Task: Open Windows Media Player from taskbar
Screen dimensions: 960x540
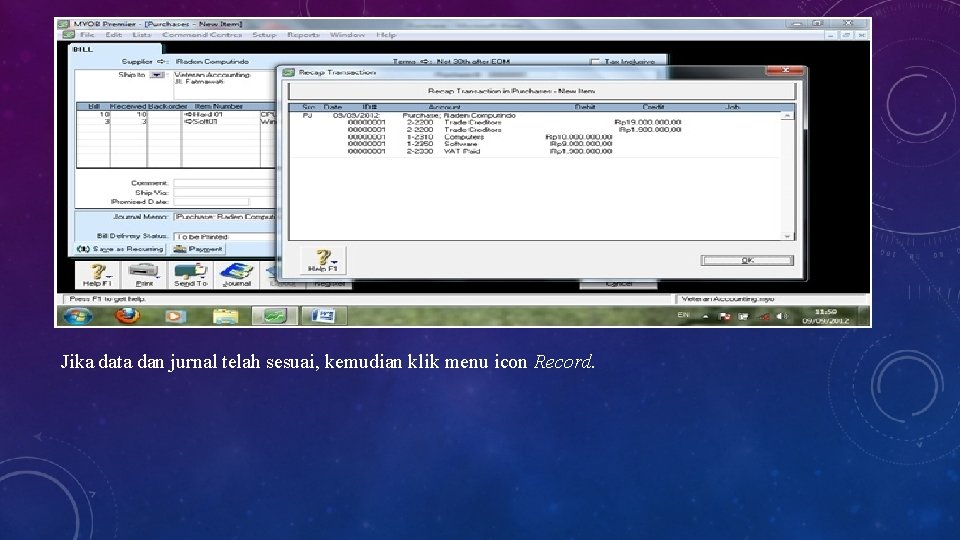Action: (x=175, y=316)
